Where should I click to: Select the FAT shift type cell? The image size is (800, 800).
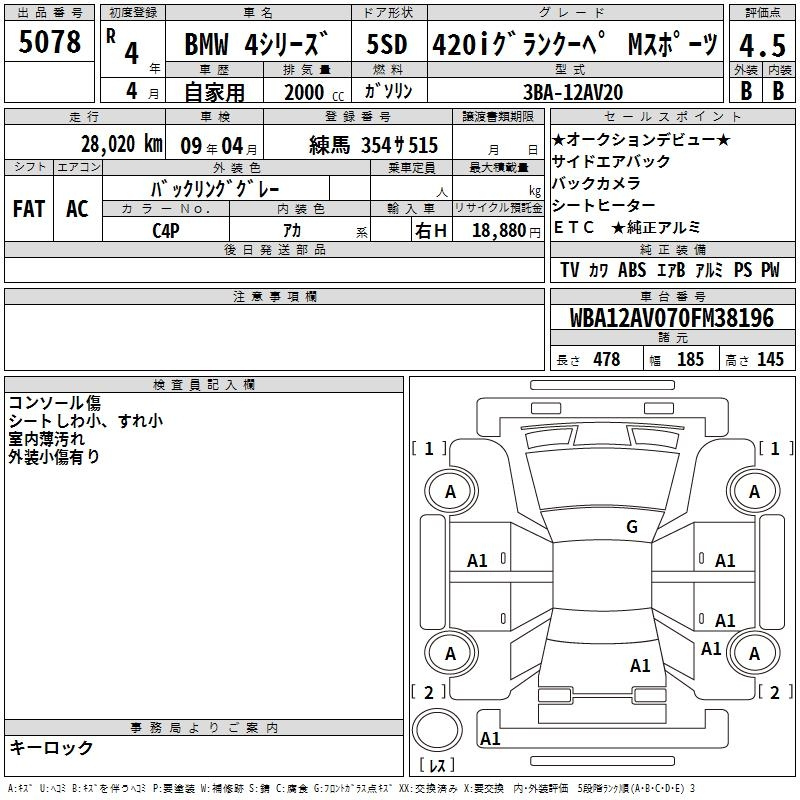(x=28, y=209)
